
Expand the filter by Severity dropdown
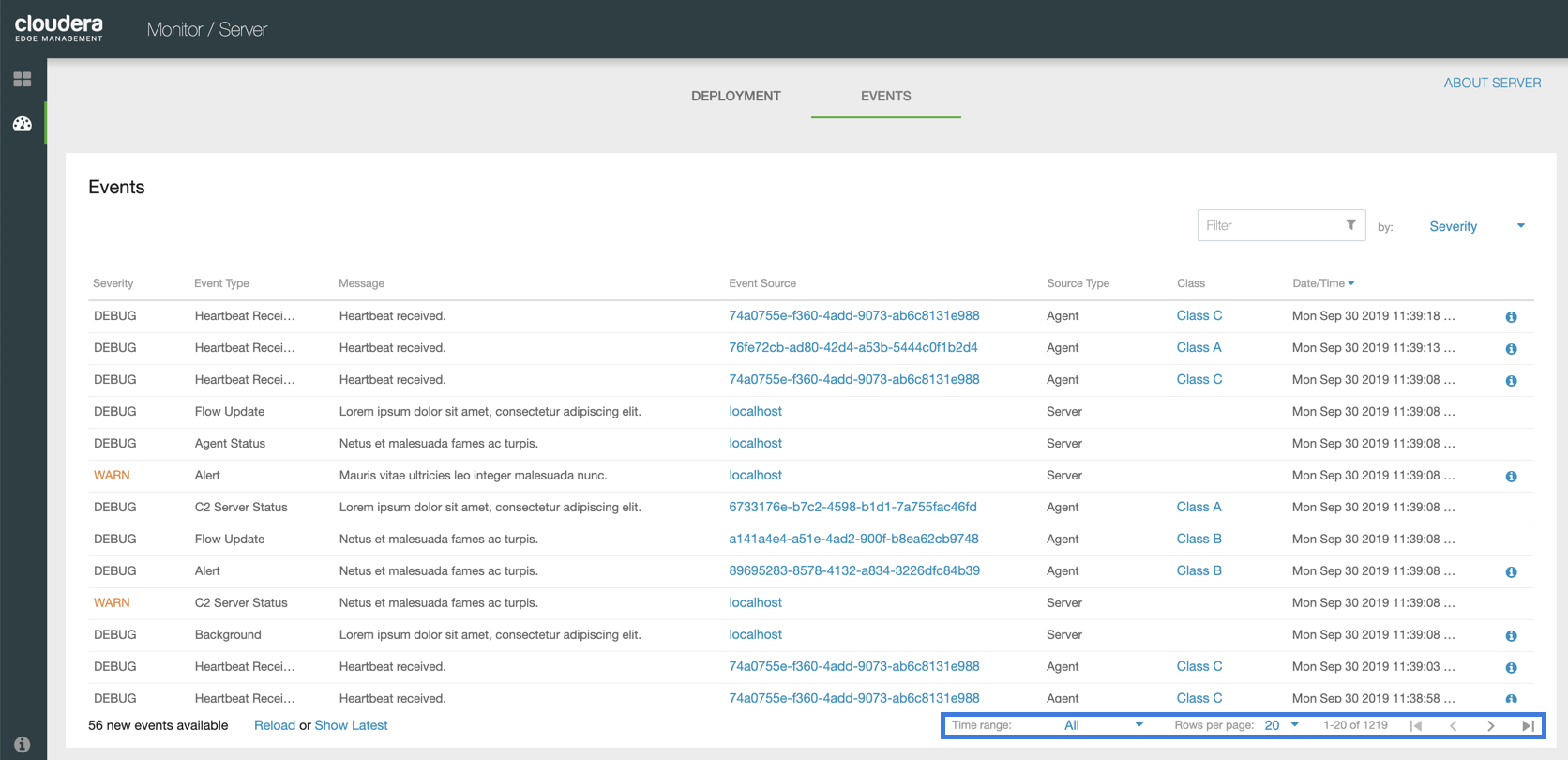[1476, 226]
